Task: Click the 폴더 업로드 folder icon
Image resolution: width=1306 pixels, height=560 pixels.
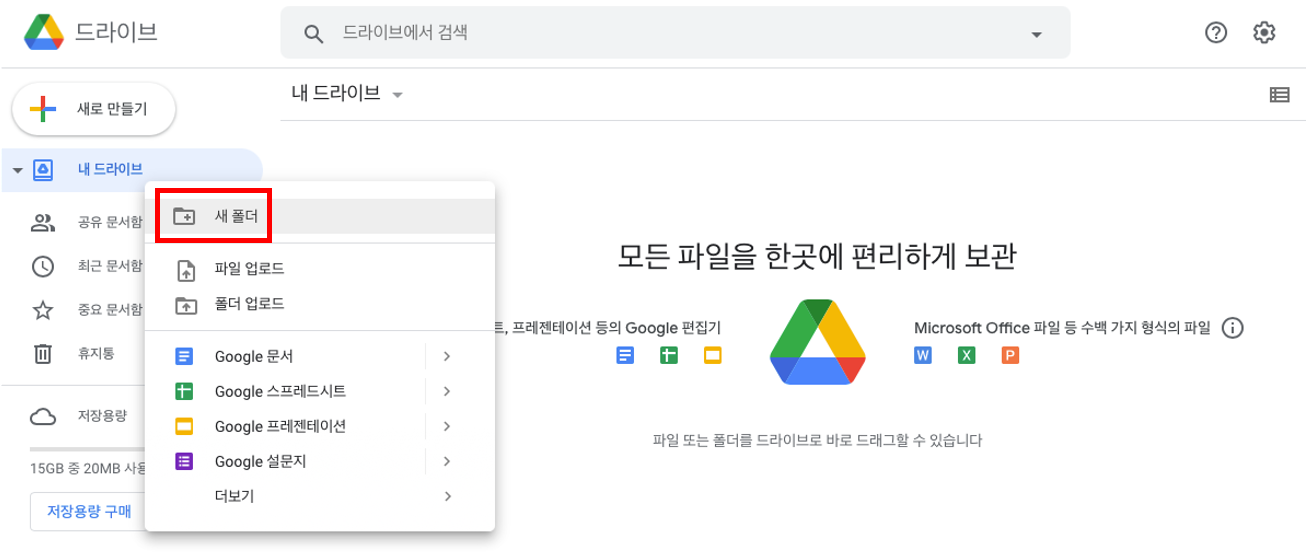Action: coord(184,304)
